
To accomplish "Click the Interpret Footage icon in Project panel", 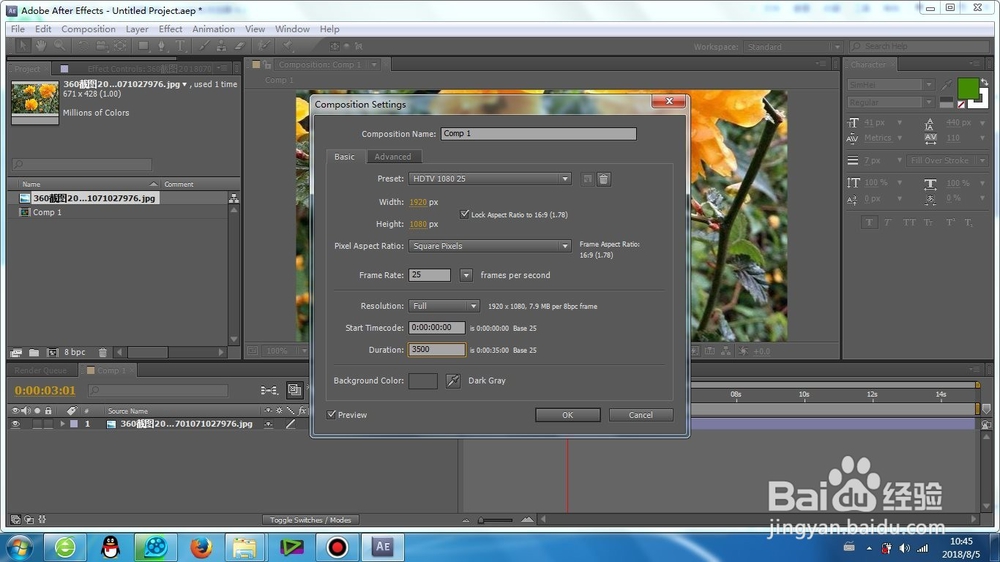I will 16,352.
